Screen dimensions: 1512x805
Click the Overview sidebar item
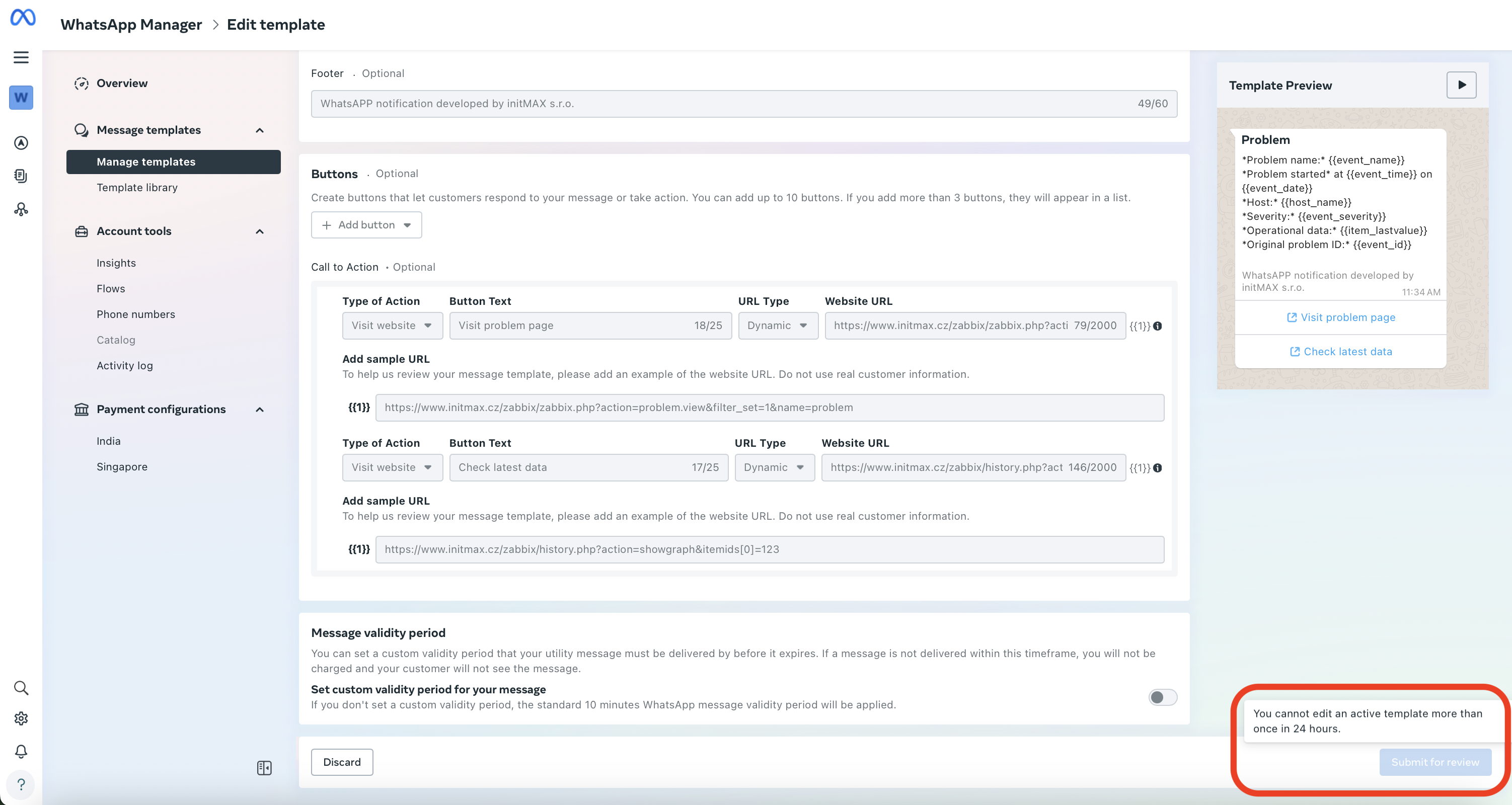coord(122,84)
